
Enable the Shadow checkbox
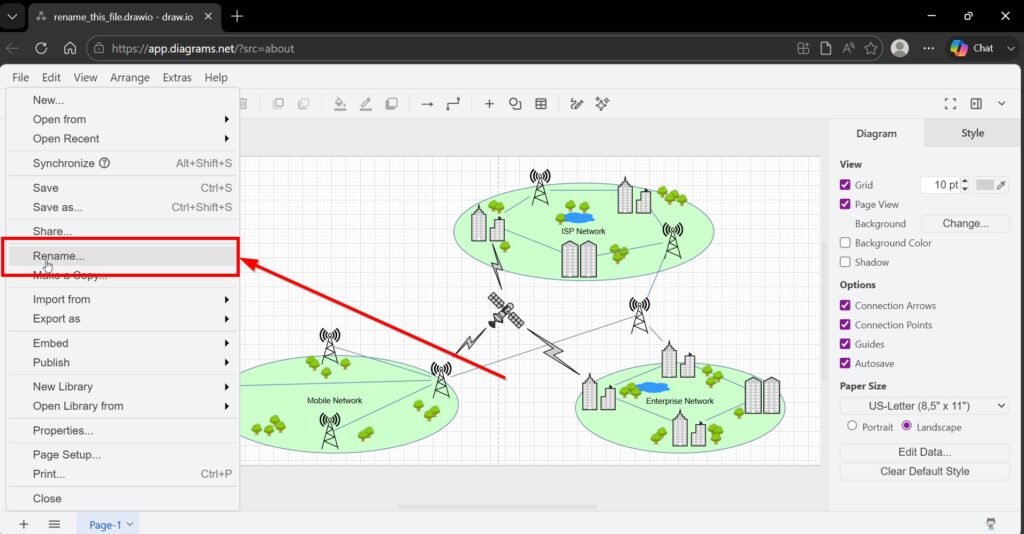click(x=846, y=262)
